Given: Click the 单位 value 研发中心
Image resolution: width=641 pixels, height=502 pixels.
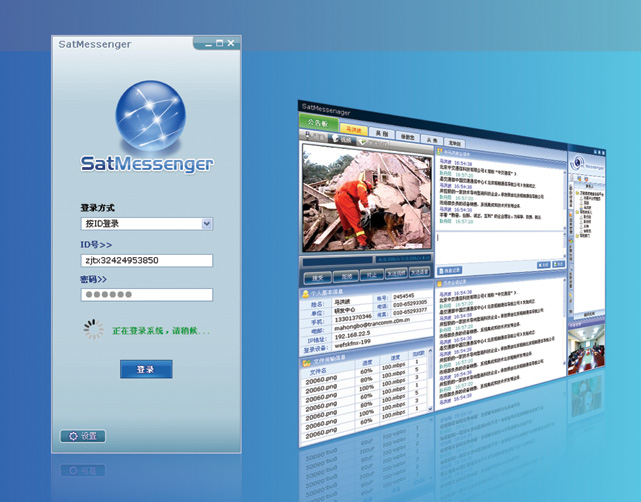Looking at the screenshot, I should click(x=345, y=310).
